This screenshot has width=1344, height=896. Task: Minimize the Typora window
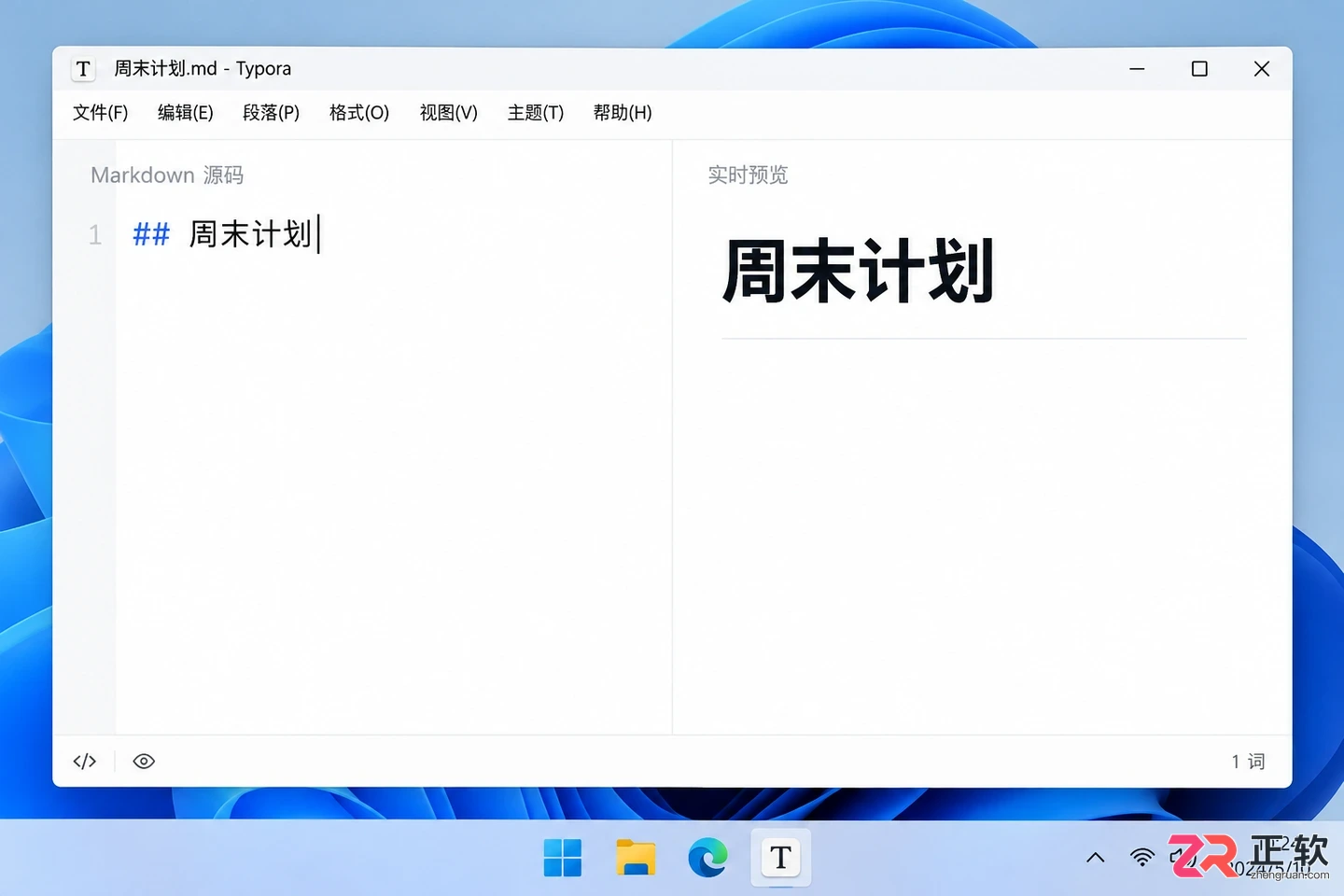(1137, 69)
